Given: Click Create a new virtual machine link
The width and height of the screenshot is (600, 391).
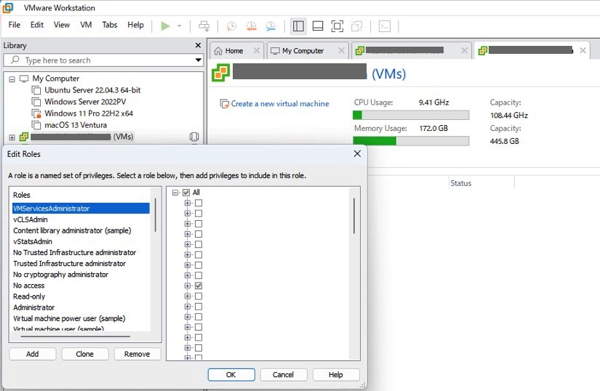Looking at the screenshot, I should tap(280, 104).
